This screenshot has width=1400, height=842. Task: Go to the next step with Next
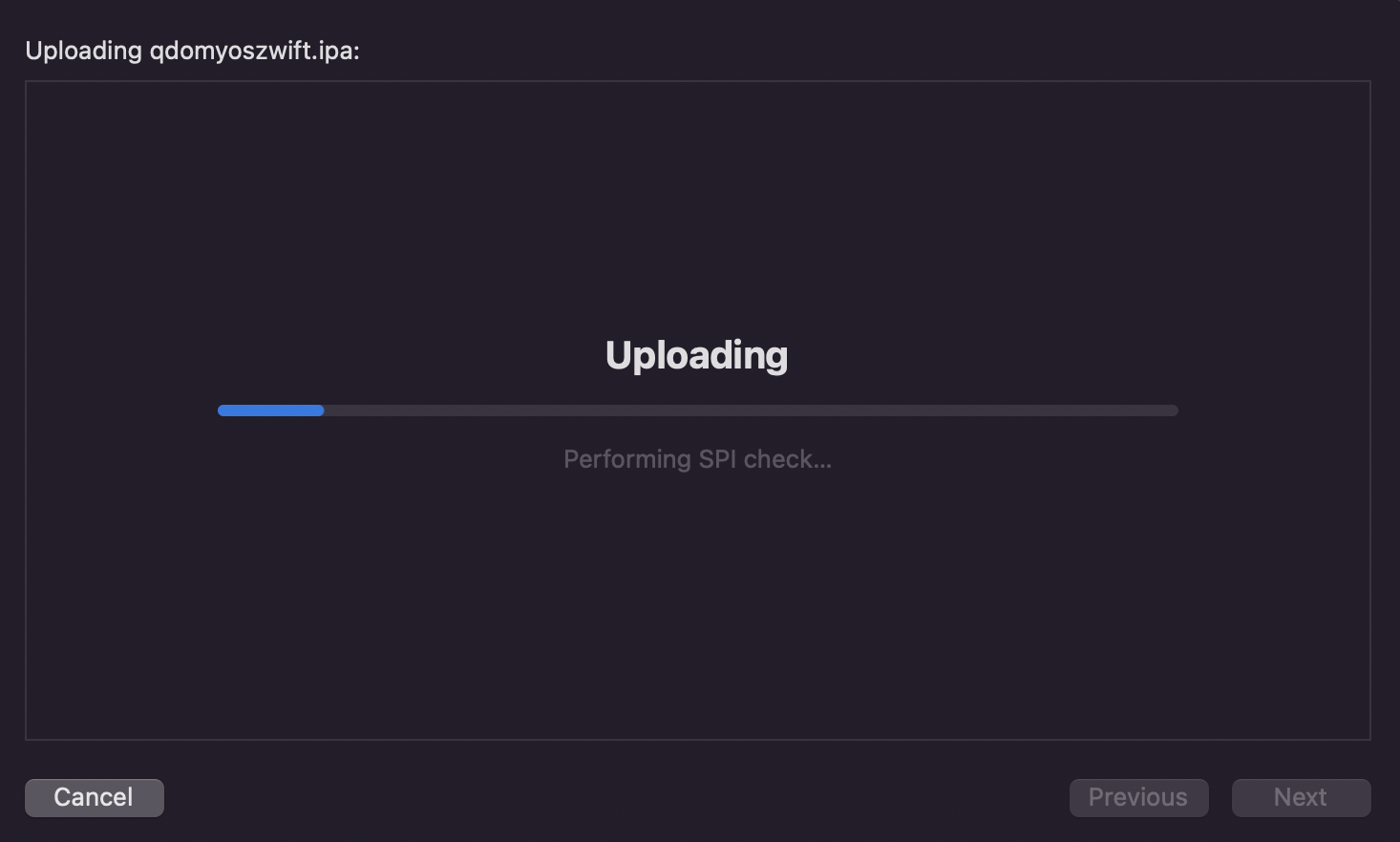point(1301,797)
